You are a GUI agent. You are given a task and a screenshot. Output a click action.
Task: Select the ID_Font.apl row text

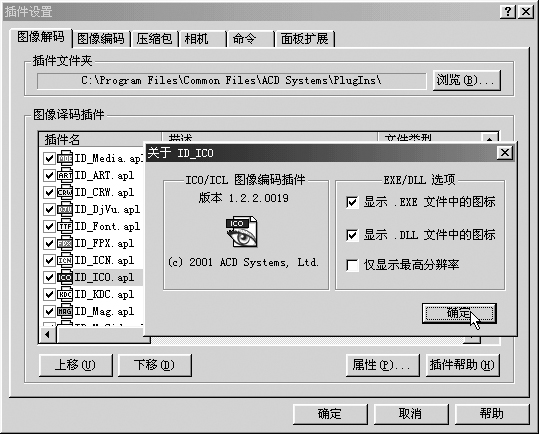coord(107,226)
